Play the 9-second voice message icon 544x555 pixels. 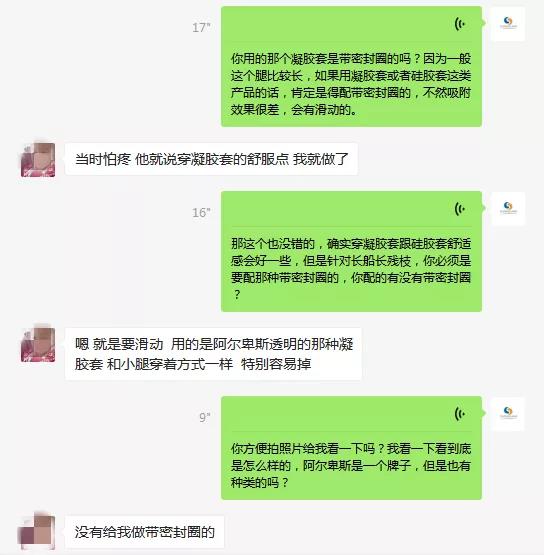(459, 414)
